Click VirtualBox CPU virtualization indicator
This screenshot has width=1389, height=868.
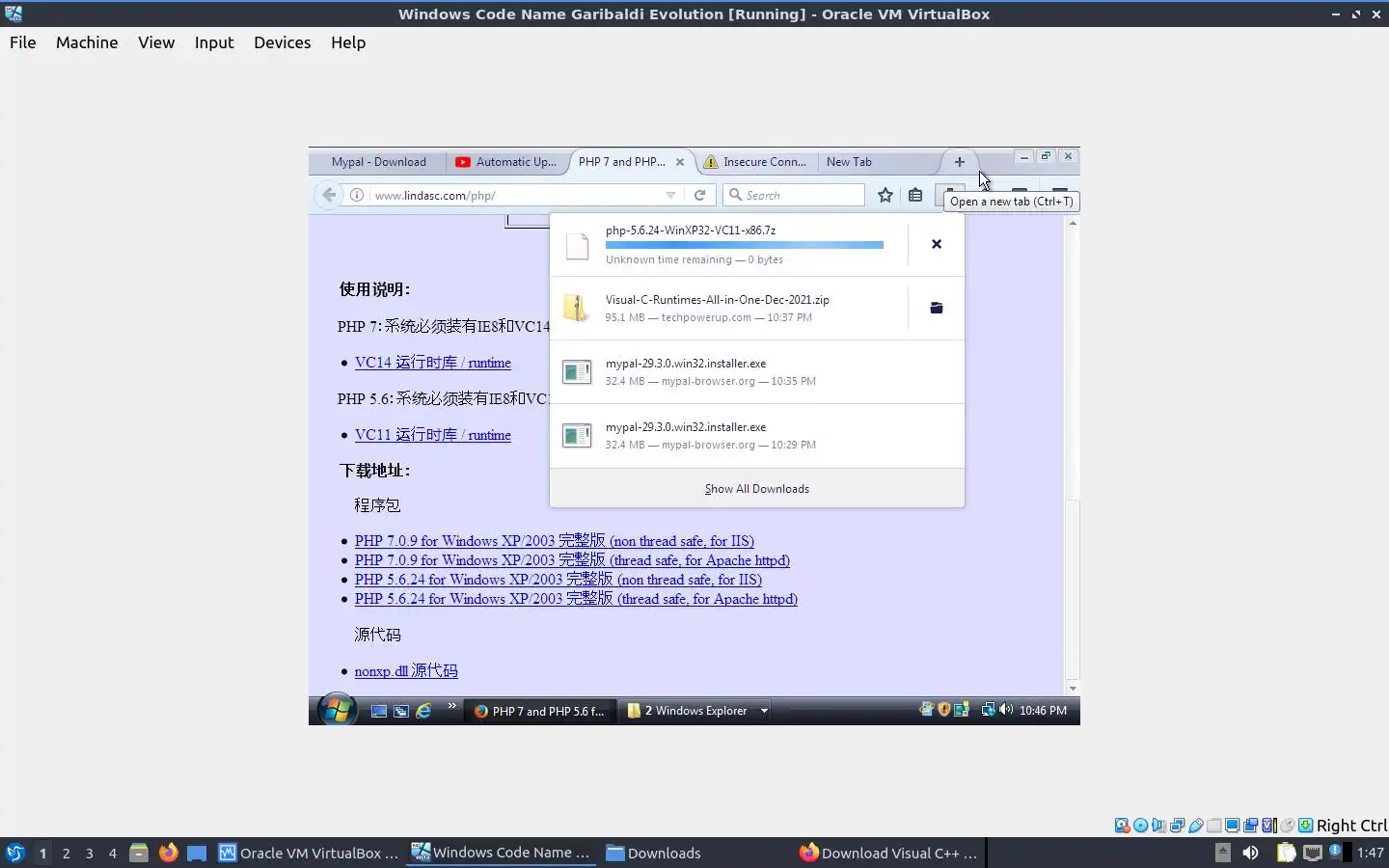coord(1268,826)
